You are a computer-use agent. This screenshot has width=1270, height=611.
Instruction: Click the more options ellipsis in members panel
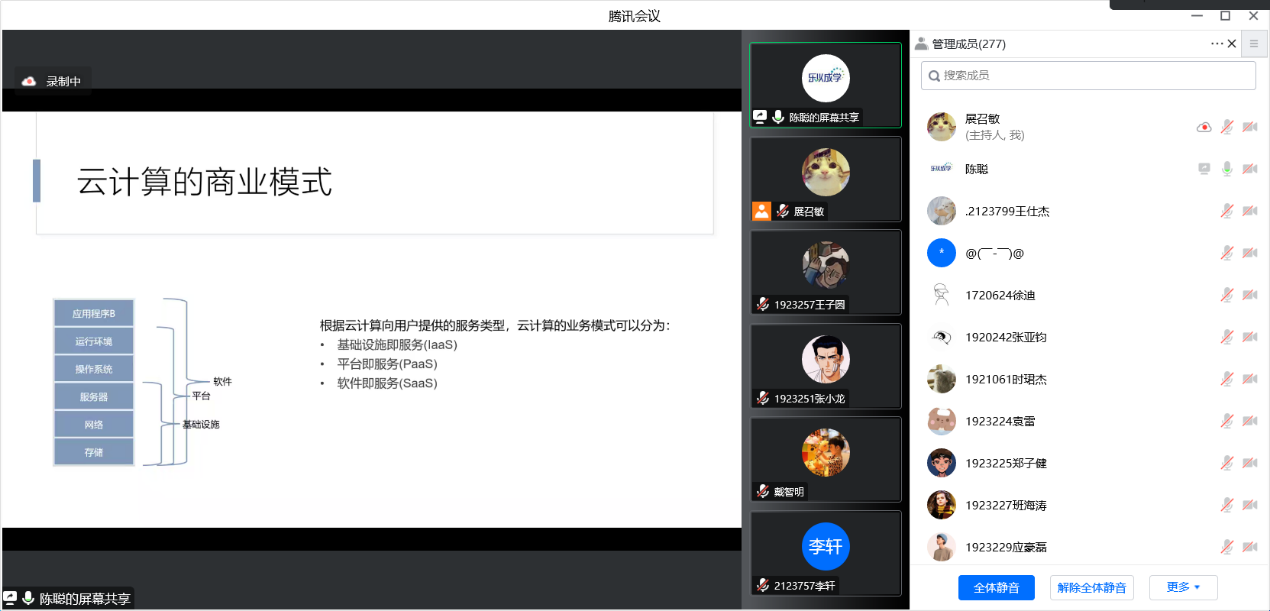coord(1217,43)
